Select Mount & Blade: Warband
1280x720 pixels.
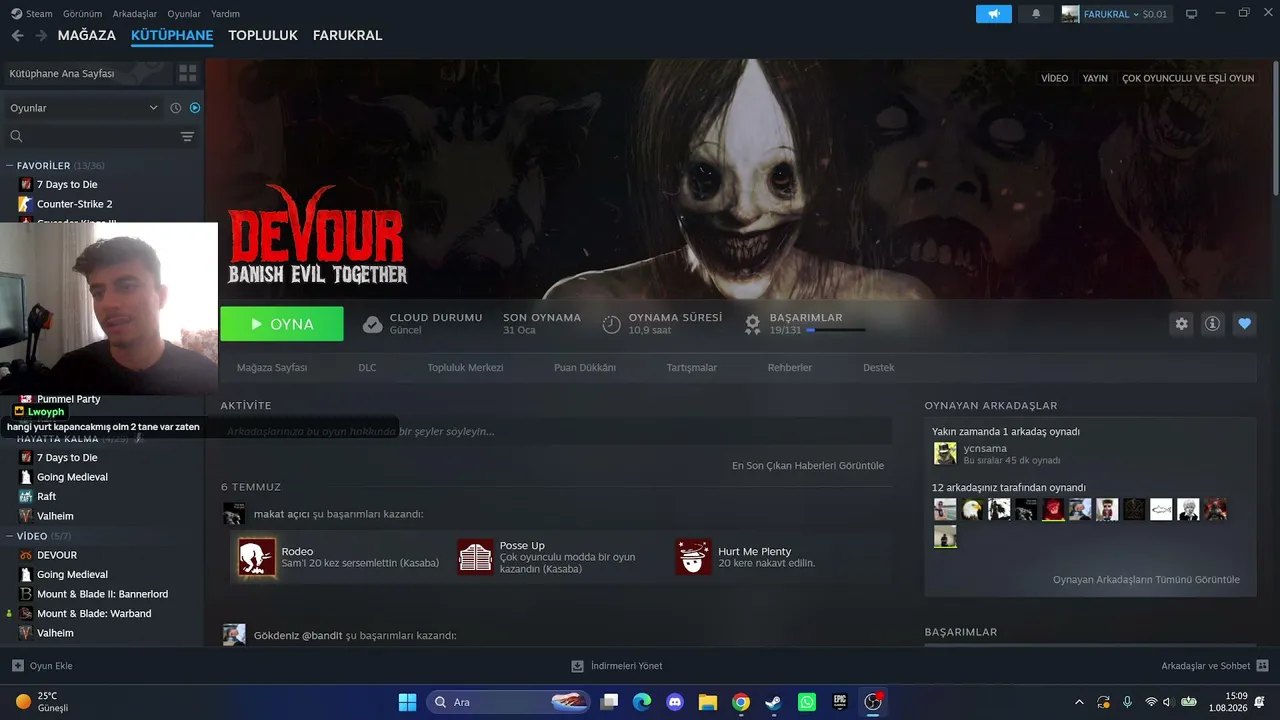tap(94, 613)
